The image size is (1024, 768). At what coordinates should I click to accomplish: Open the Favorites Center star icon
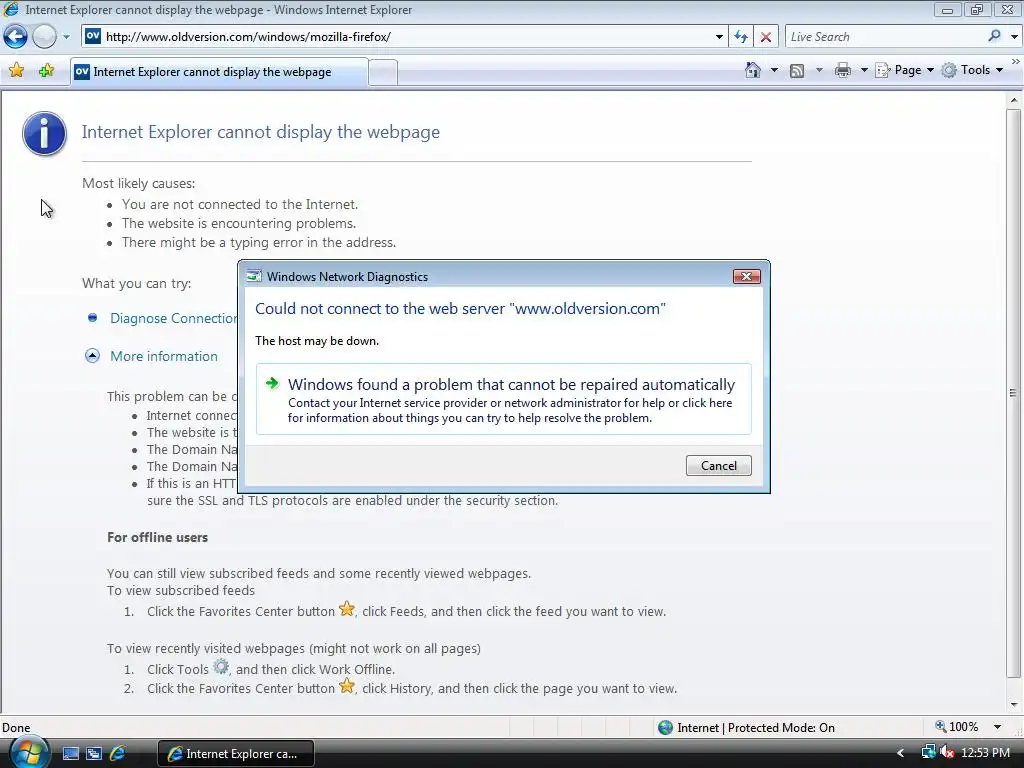[x=17, y=71]
